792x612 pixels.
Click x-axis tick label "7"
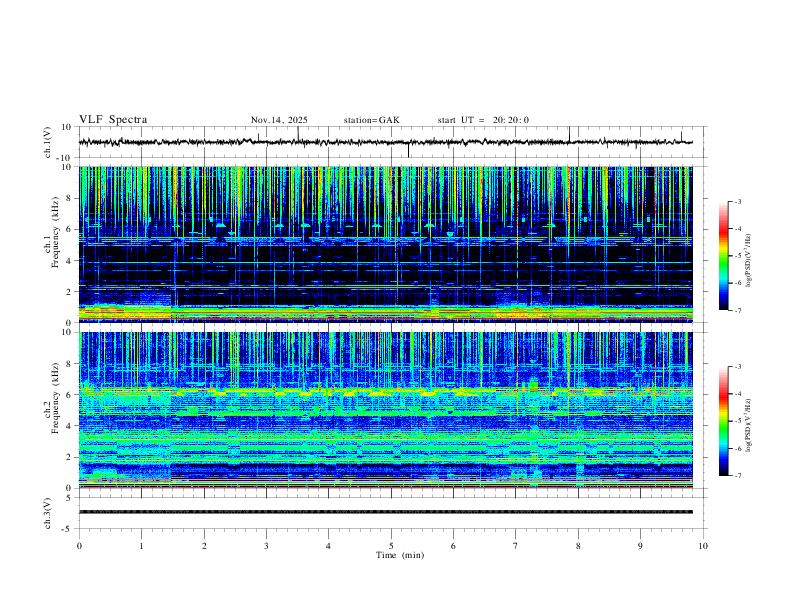tap(516, 546)
